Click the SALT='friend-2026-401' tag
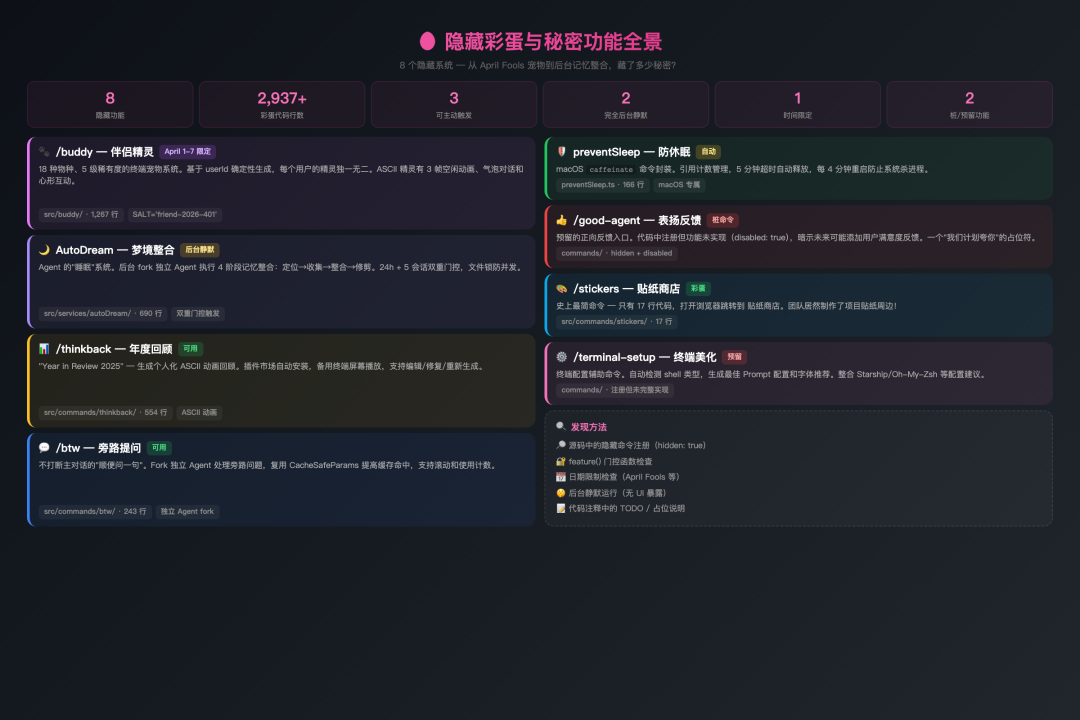The image size is (1080, 720). click(174, 214)
